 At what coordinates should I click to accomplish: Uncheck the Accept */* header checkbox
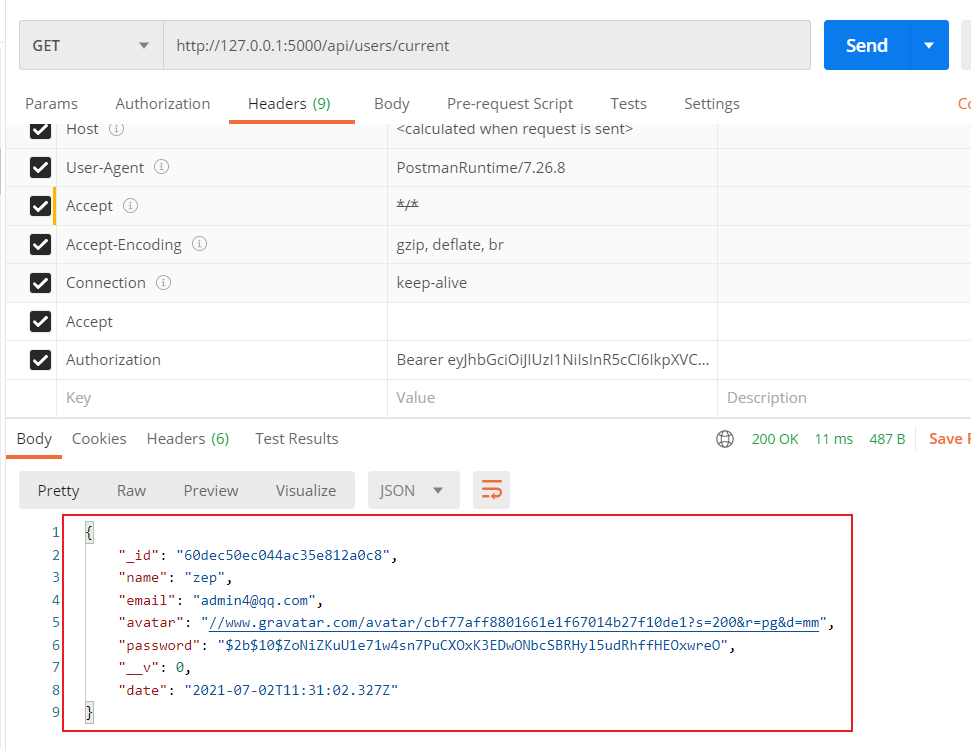[x=40, y=206]
